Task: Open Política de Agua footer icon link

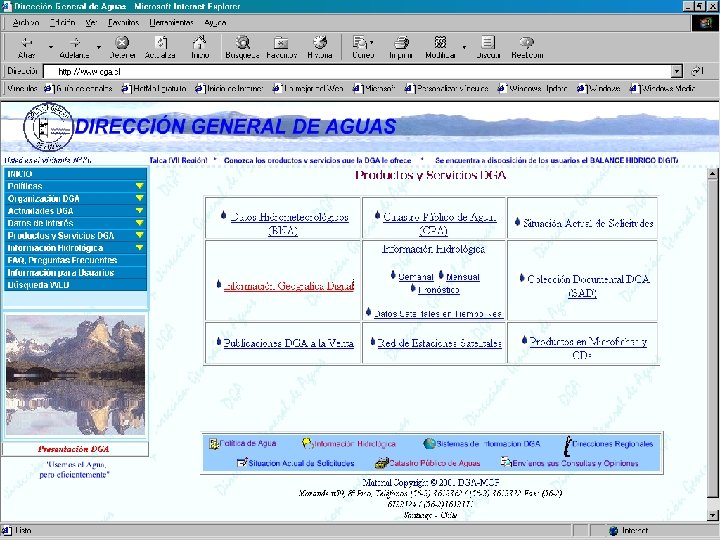Action: 243,444
